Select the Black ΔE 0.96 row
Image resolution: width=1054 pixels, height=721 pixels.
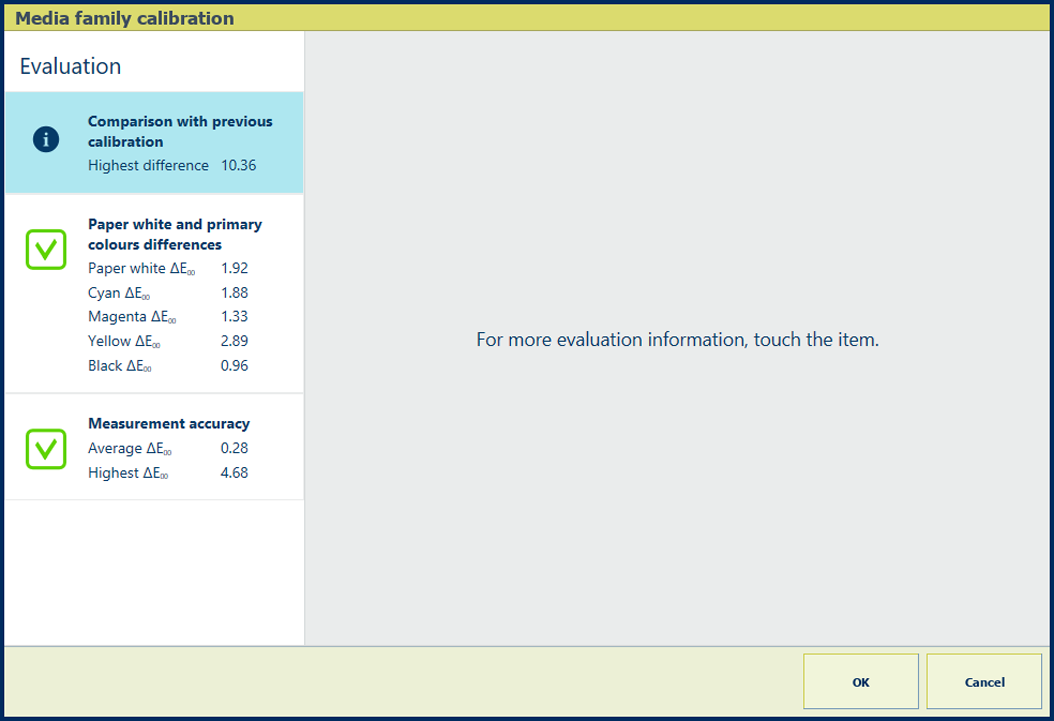pos(168,366)
